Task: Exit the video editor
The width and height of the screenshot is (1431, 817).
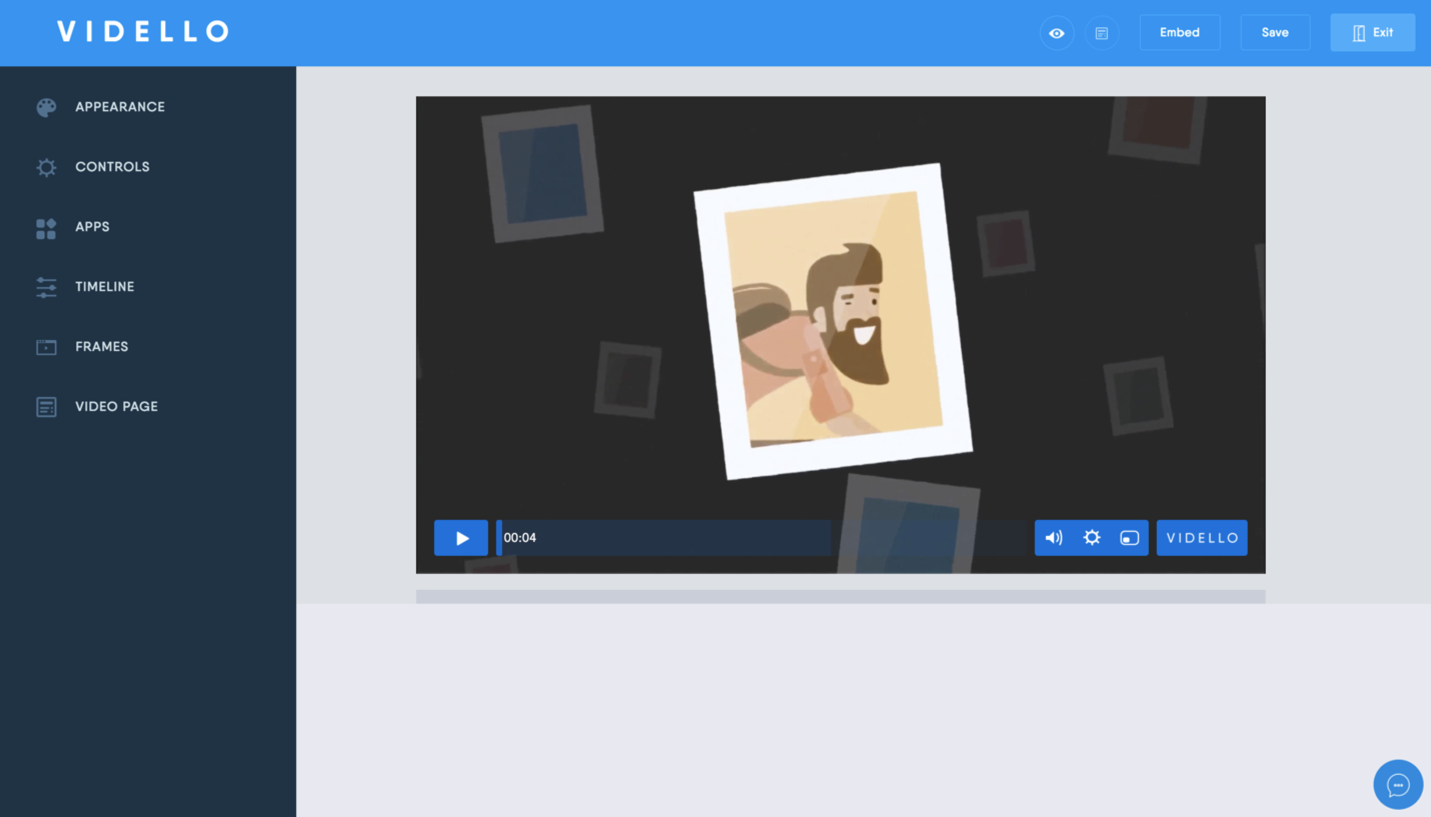Action: pos(1373,33)
